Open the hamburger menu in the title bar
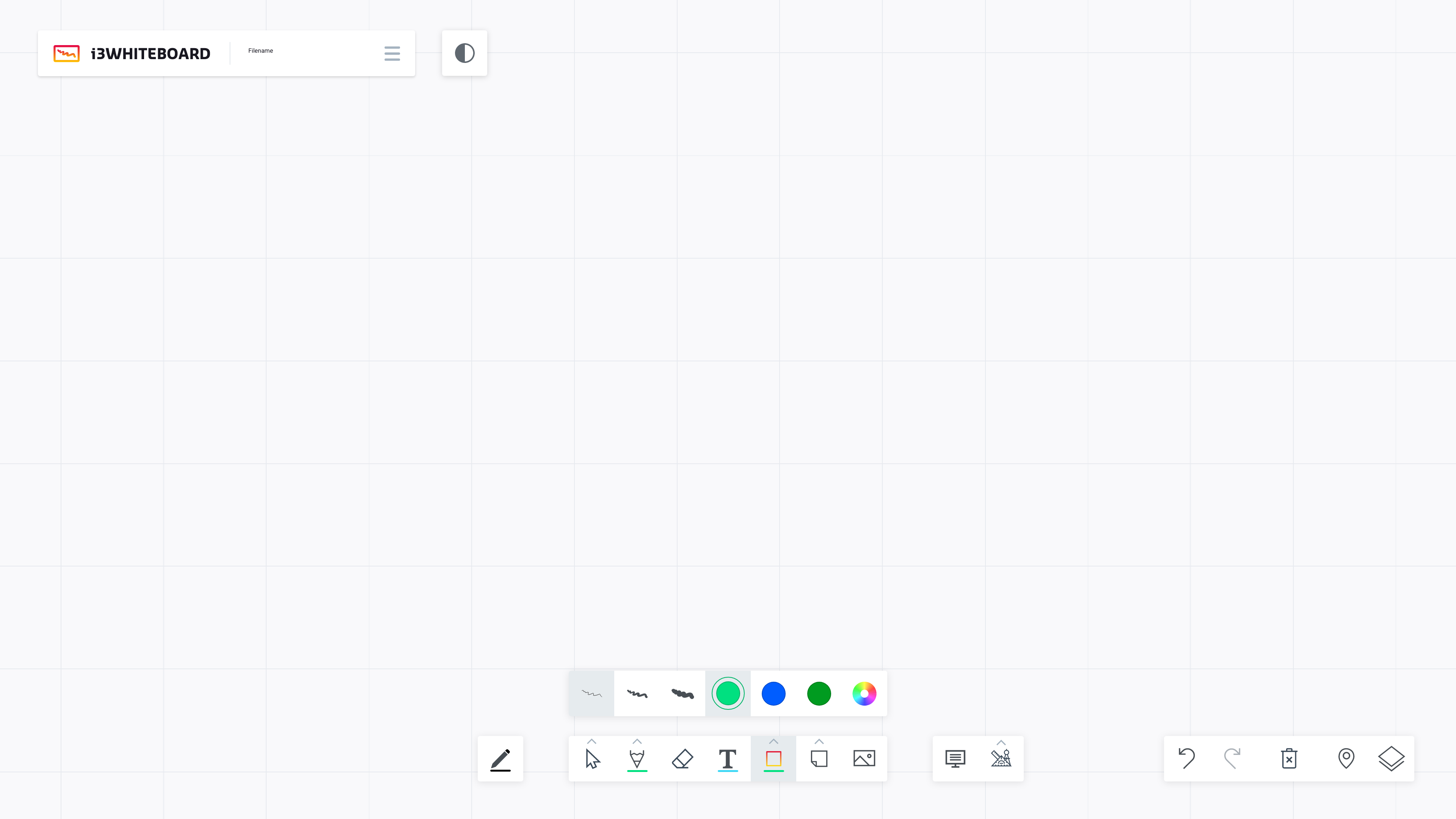The width and height of the screenshot is (1456, 819). coord(392,53)
